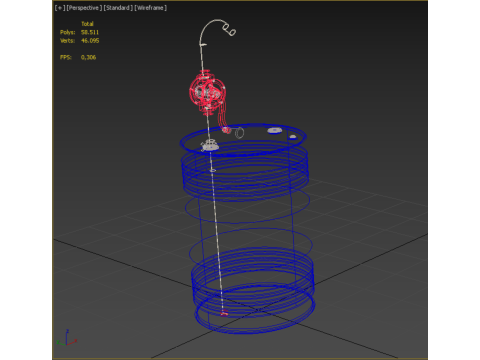Select the blue barrel wireframe object
The image size is (480, 360).
(x=247, y=230)
